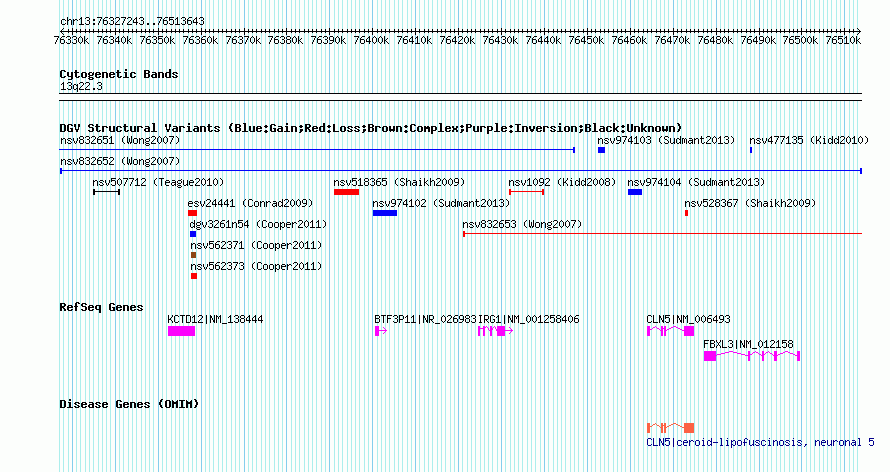
Task: Open the FBXL3|NM_012158 gene label
Action: [748, 344]
